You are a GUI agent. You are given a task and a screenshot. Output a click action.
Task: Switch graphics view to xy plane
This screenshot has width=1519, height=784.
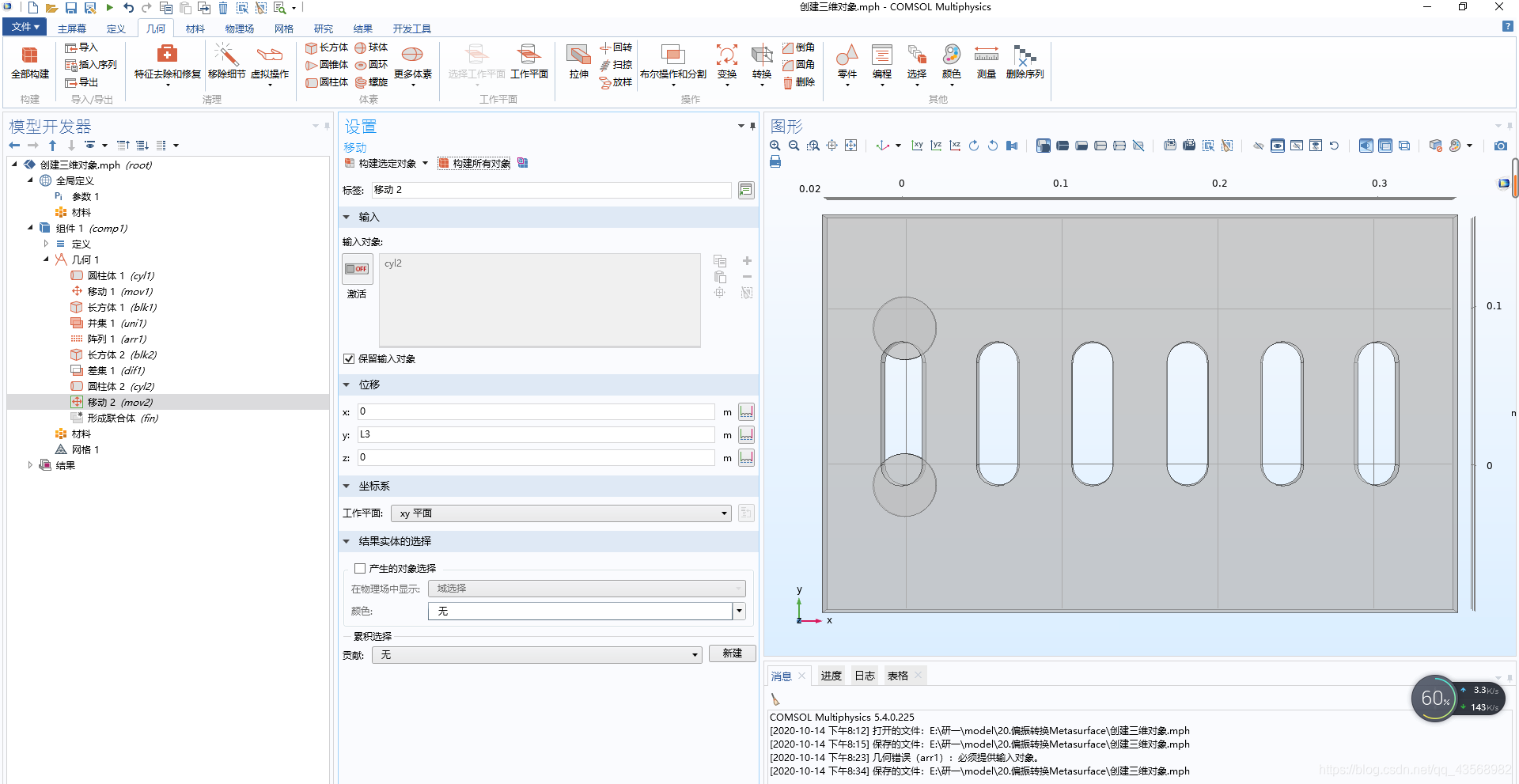pyautogui.click(x=917, y=146)
